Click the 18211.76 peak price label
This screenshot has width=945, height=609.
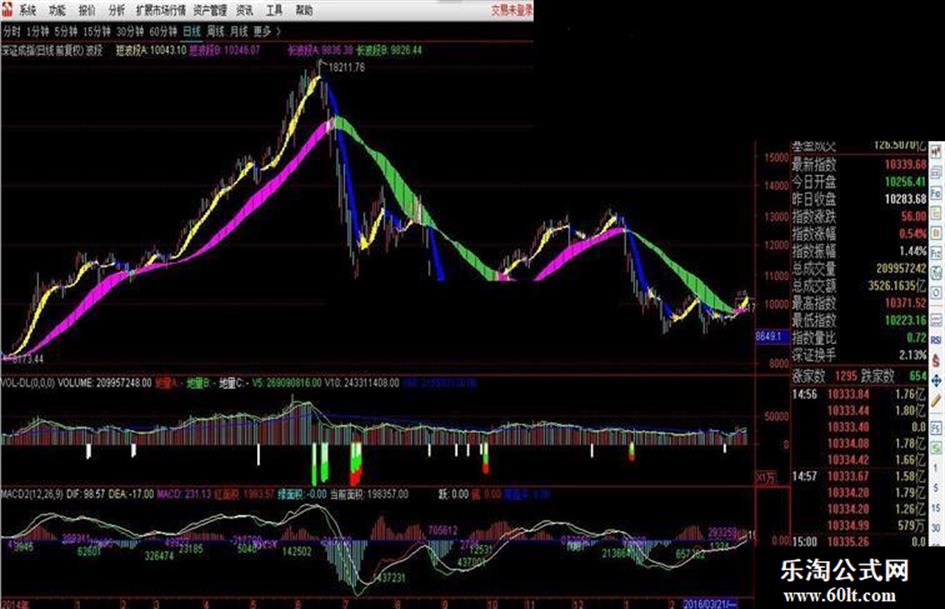coord(346,68)
